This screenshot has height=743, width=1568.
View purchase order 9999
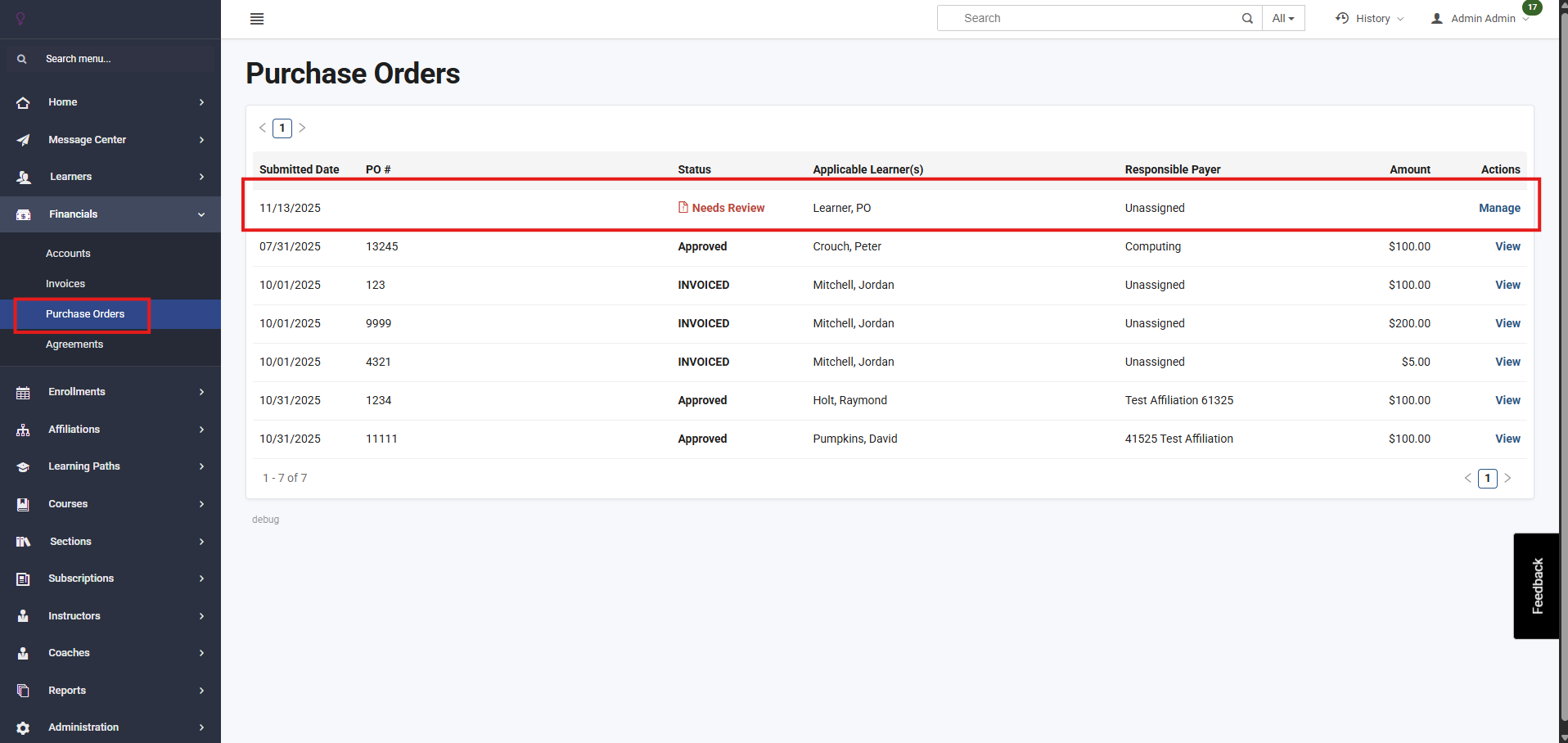coord(1507,323)
